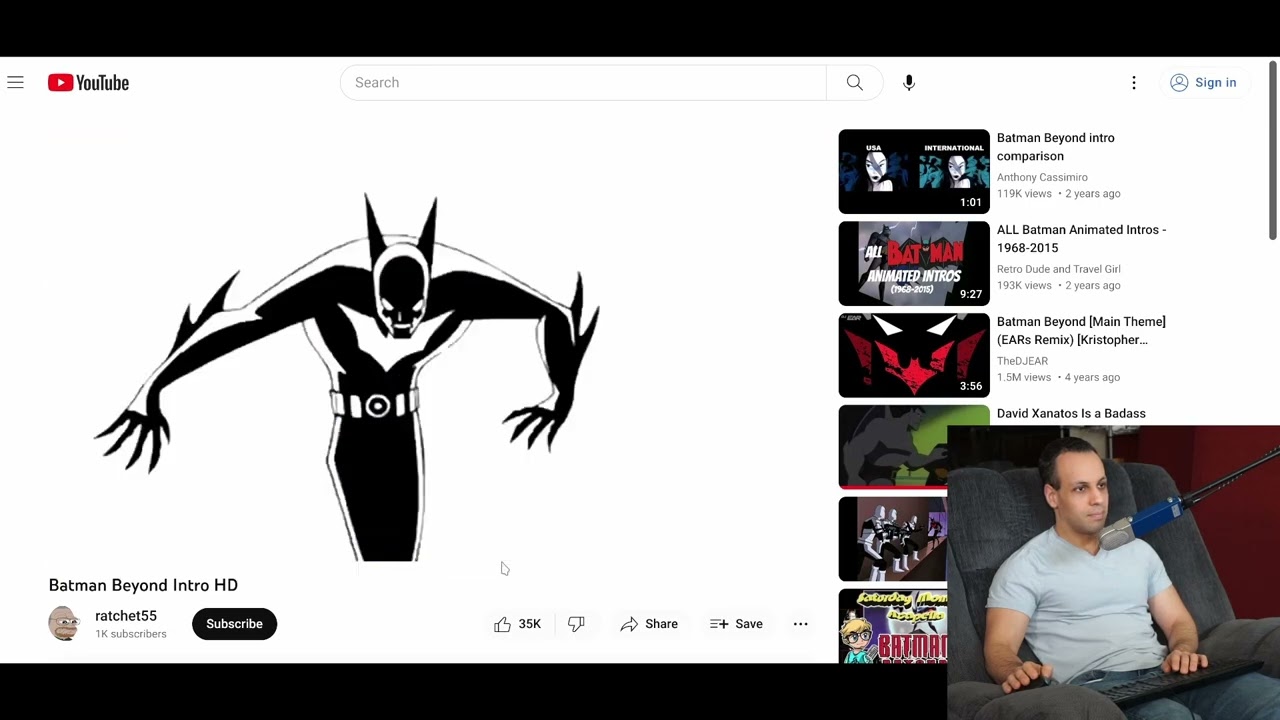Open the three-dot settings menu in header
Screen dimensions: 1280x720
(x=1134, y=83)
